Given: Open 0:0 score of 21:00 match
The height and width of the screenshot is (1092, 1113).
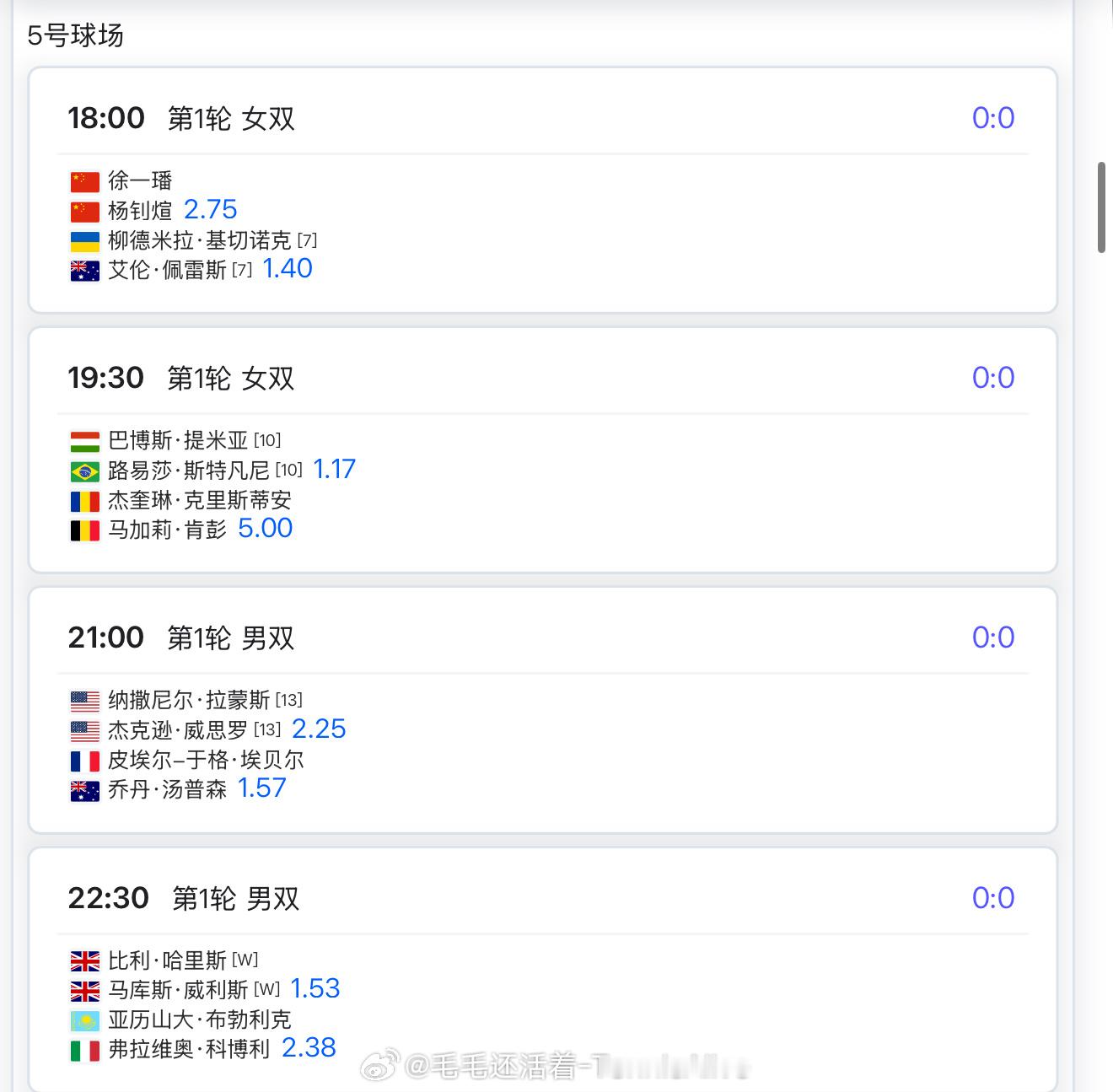Looking at the screenshot, I should pos(993,637).
